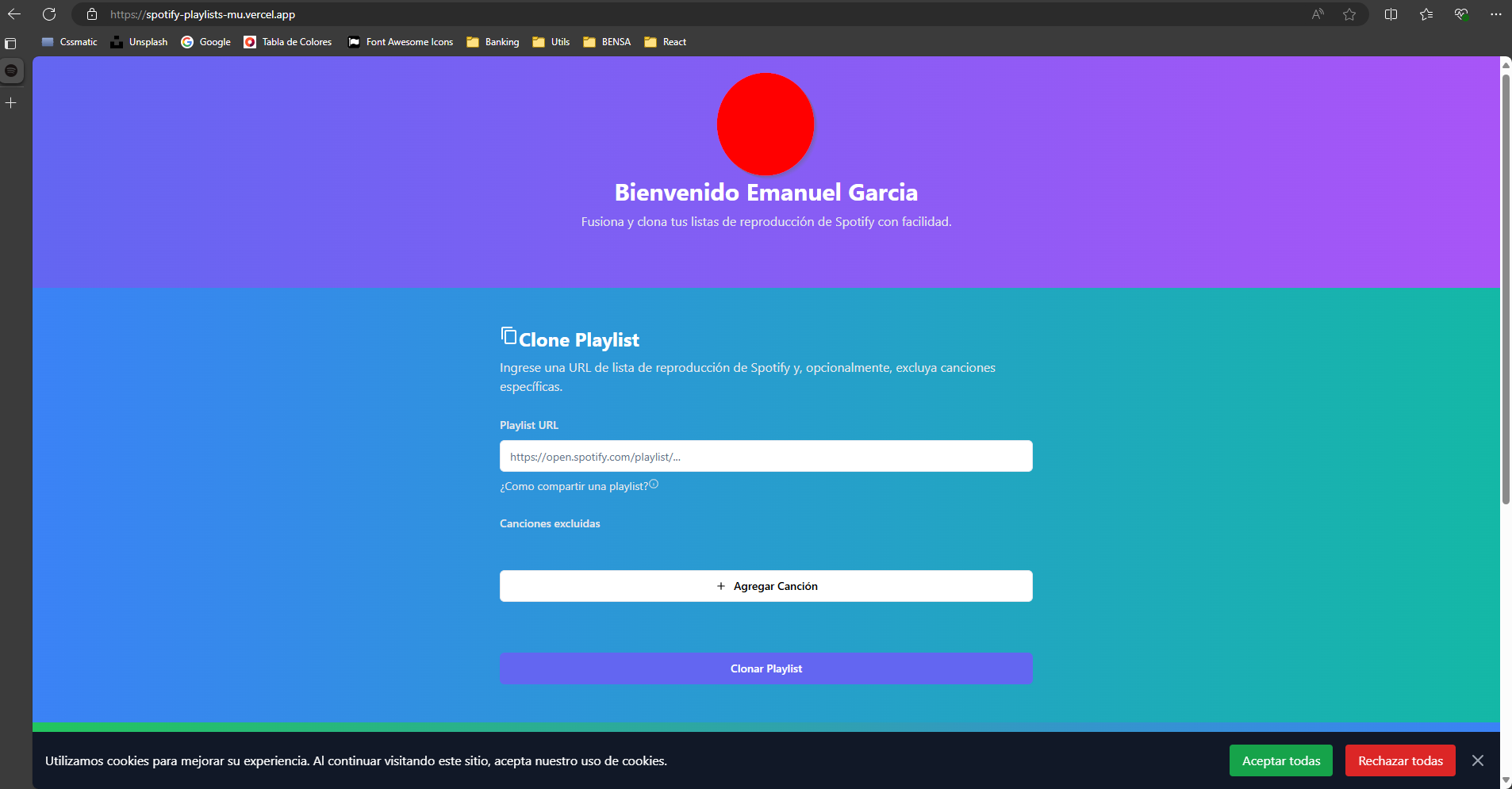Dismiss the cookie banner with the X

1478,760
